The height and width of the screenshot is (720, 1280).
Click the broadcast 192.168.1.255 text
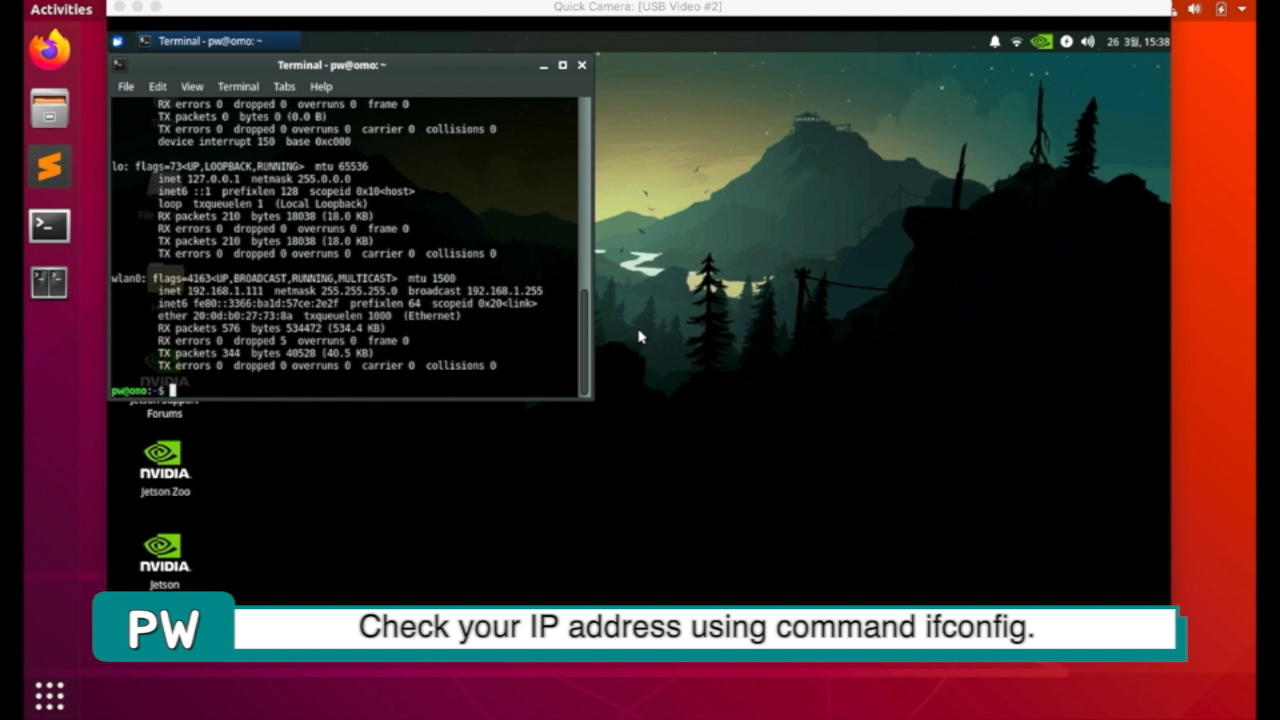pyautogui.click(x=475, y=291)
